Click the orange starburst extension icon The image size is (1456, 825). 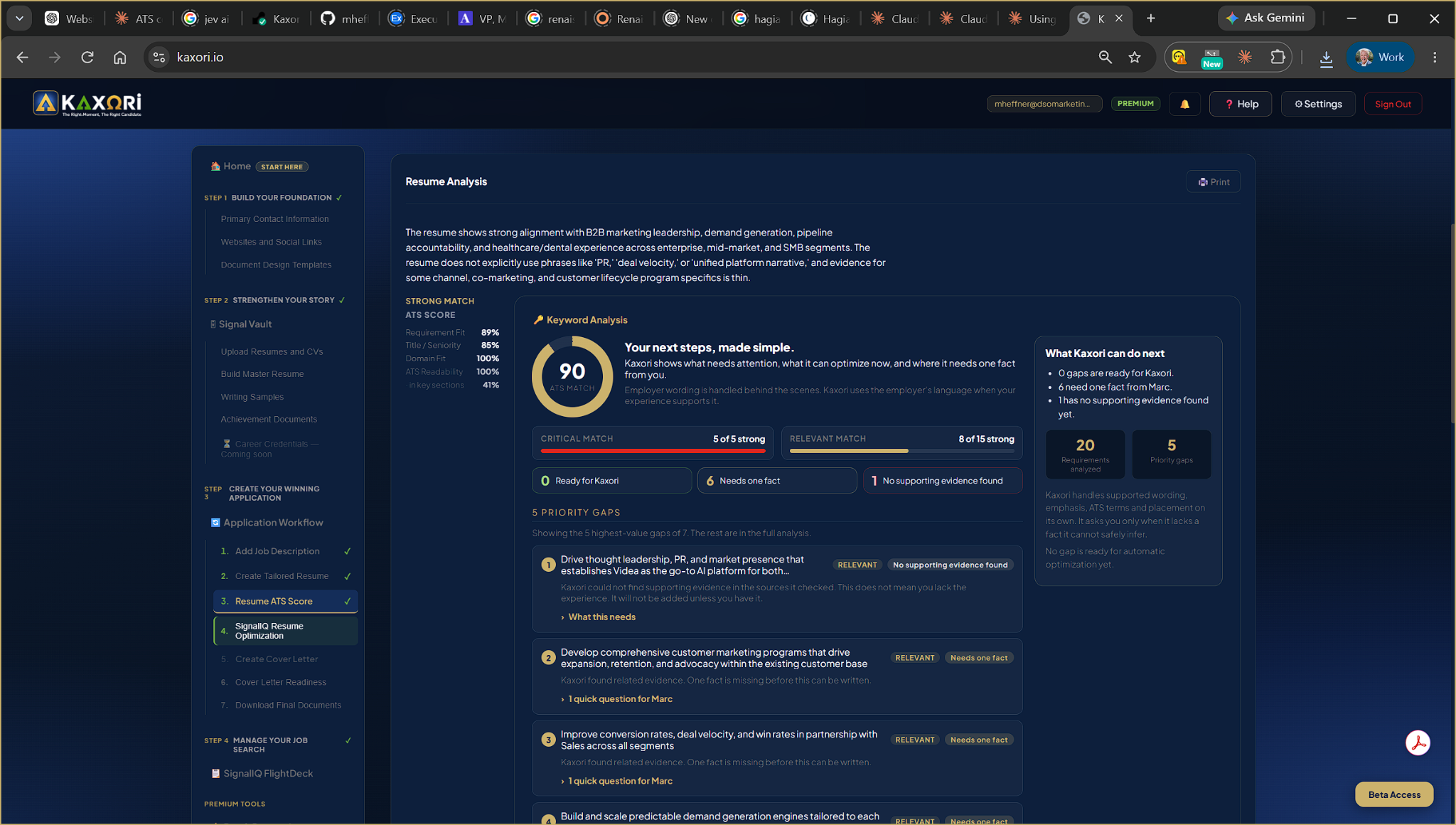(x=1245, y=58)
